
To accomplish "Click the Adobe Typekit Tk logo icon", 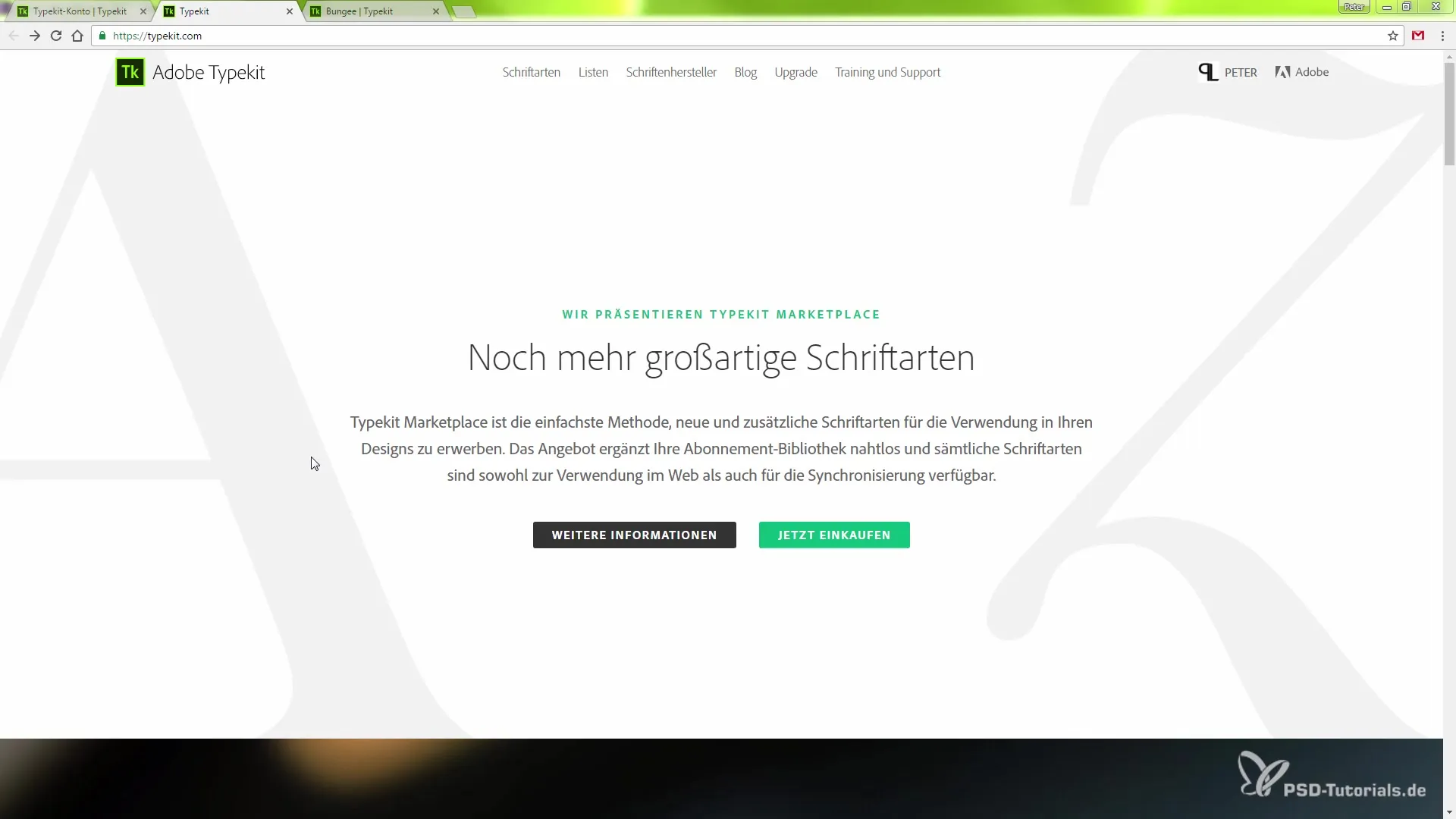I will (x=130, y=72).
